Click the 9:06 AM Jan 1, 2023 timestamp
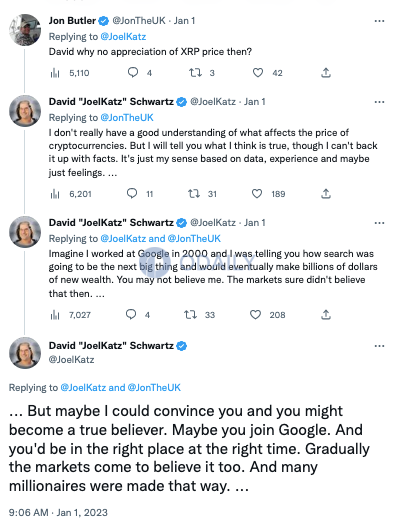This screenshot has height=526, width=395. point(58,513)
